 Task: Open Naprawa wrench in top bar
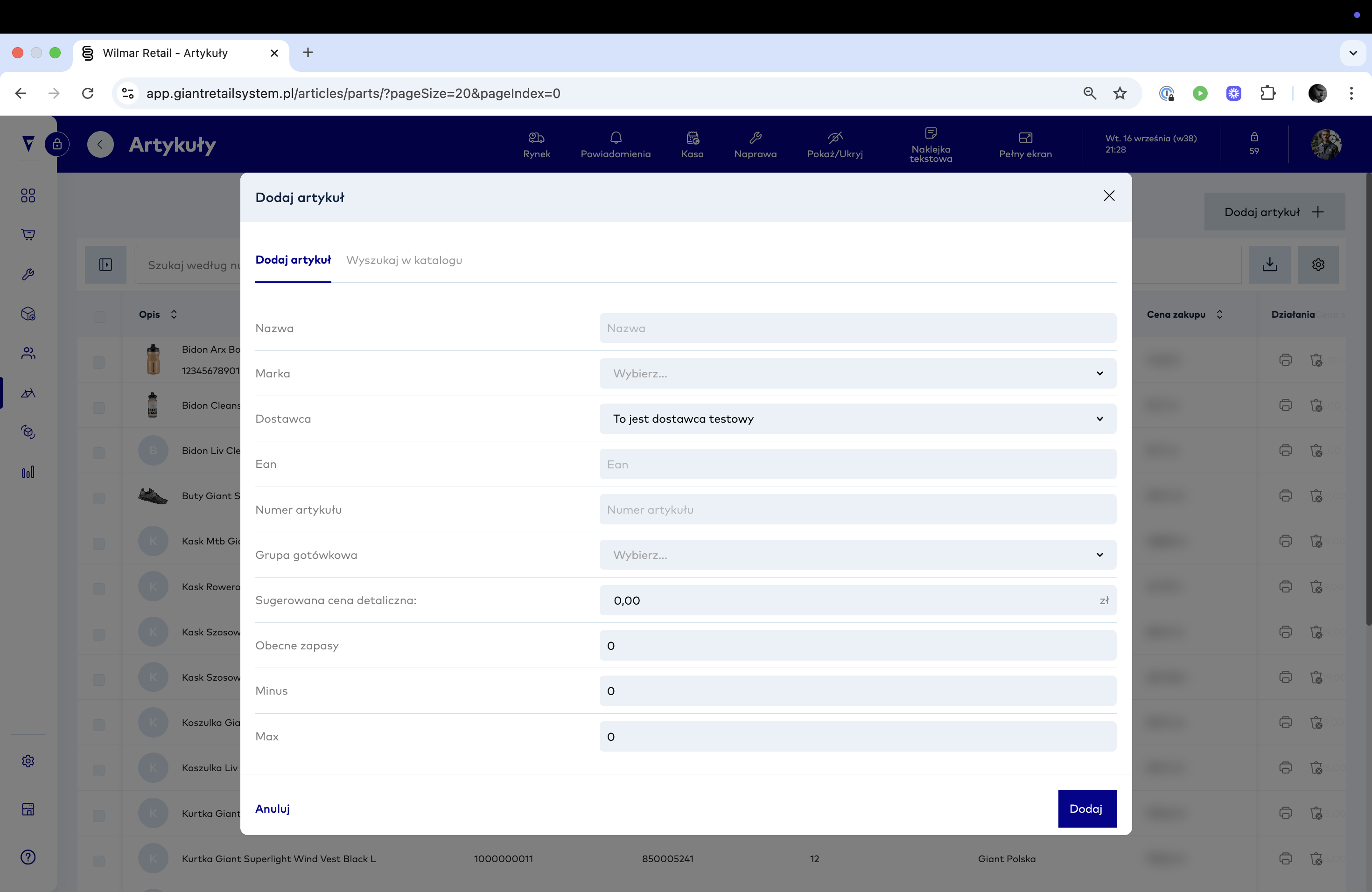(x=755, y=144)
